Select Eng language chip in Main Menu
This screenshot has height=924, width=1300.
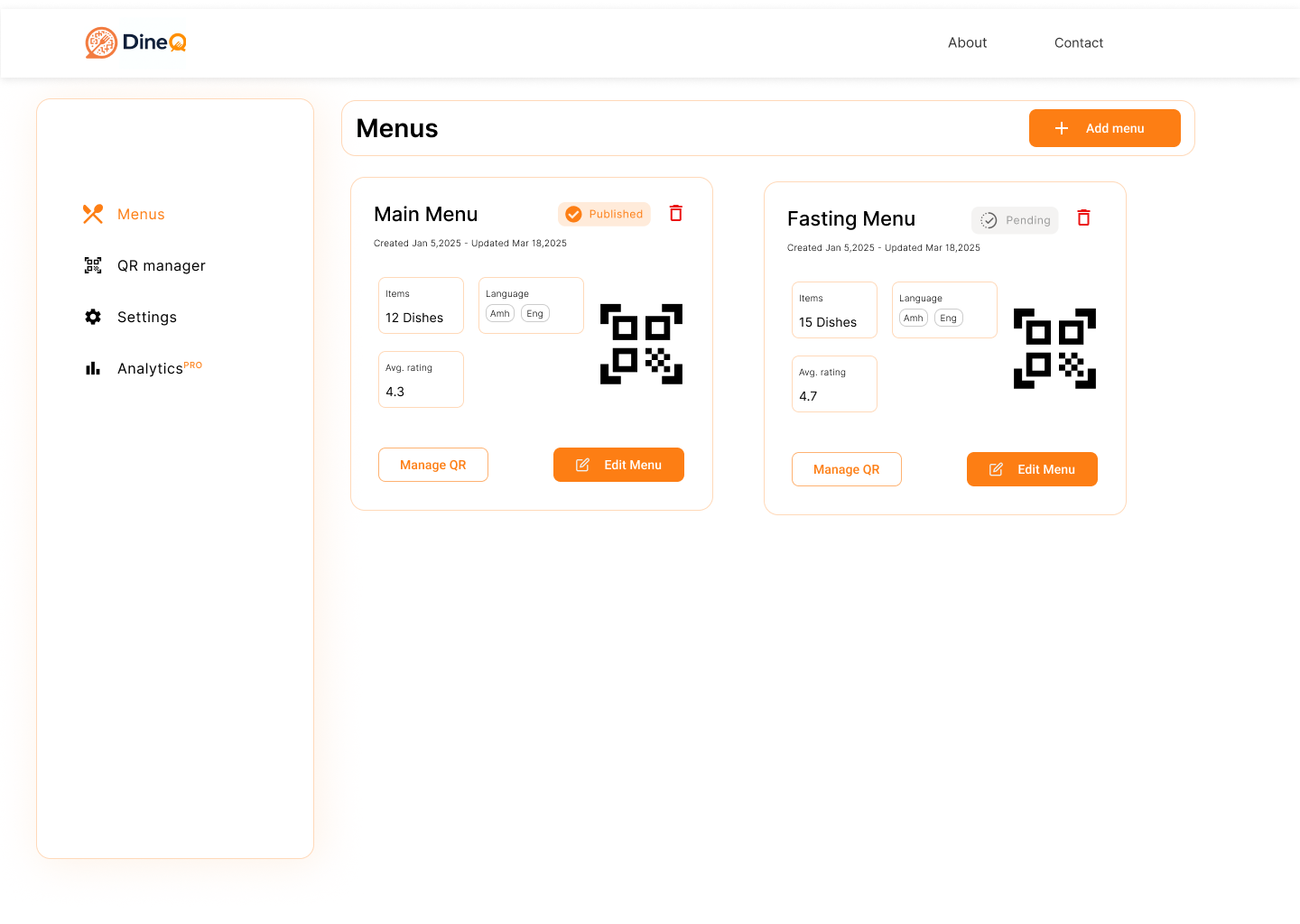(535, 313)
